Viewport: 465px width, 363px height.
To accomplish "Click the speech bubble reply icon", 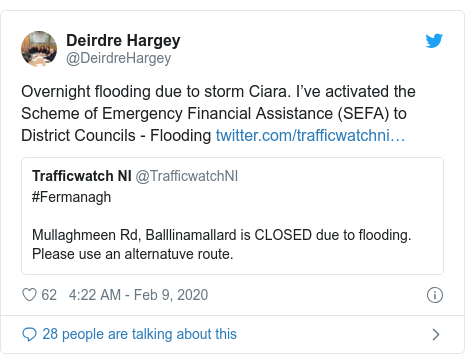I will tap(29, 334).
